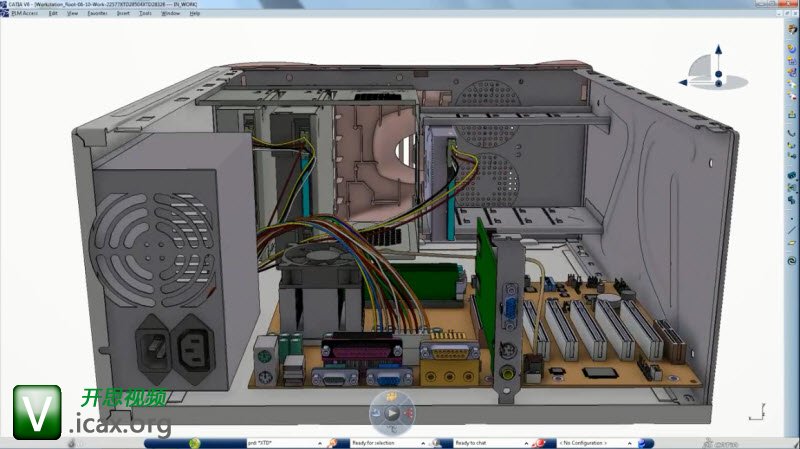800x449 pixels.
Task: Expand the 'Ready for selection' dropdown arrow
Action: coord(423,443)
